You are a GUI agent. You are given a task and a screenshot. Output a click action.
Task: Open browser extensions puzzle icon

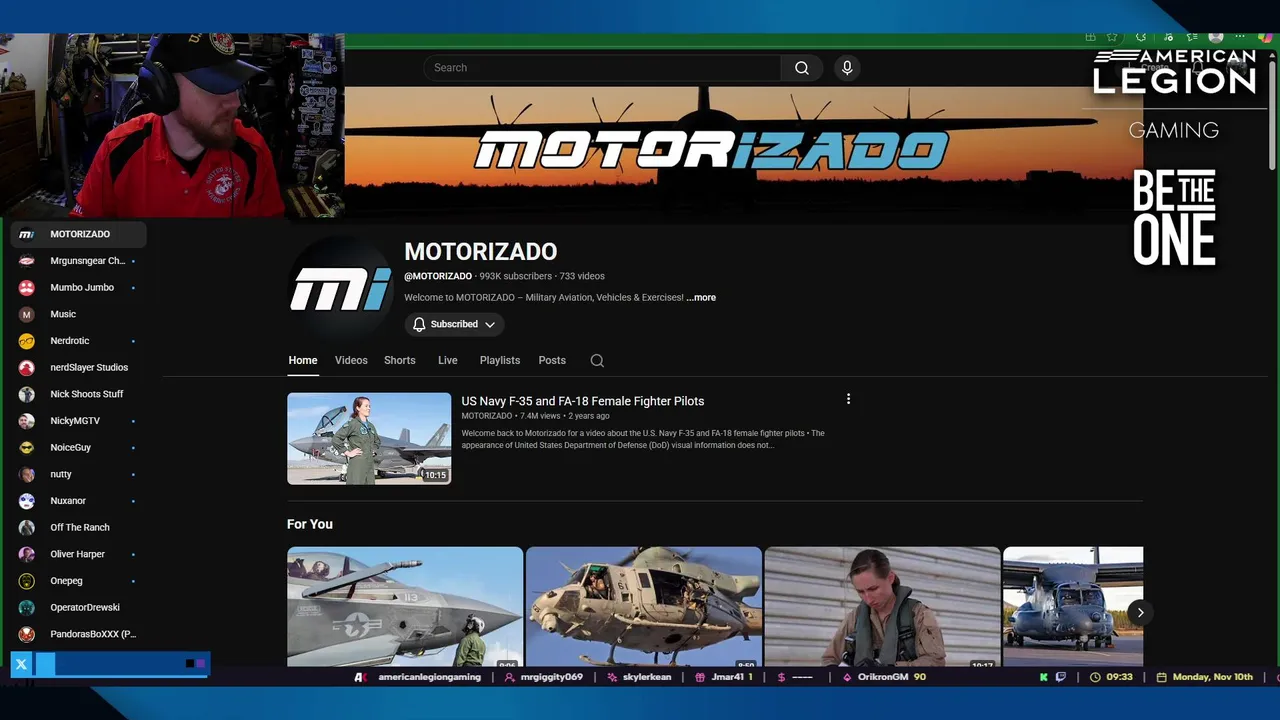click(1141, 37)
